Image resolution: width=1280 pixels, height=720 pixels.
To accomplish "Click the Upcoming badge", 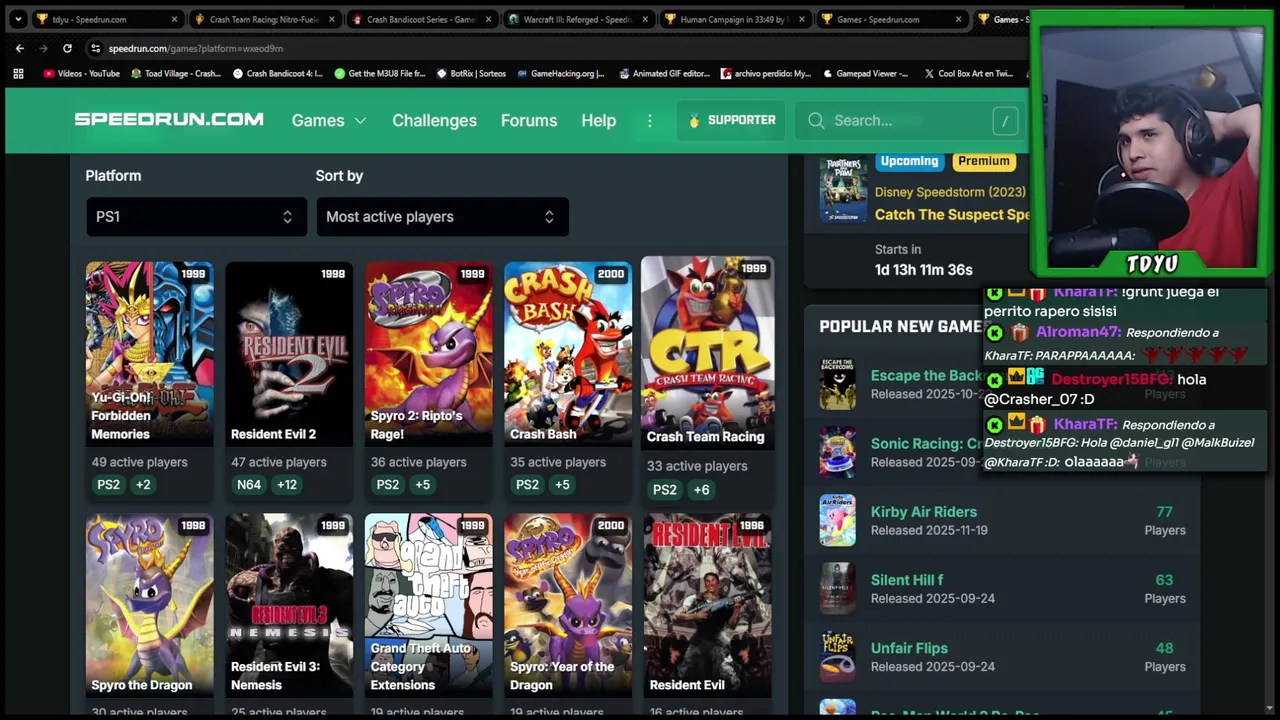I will (909, 161).
